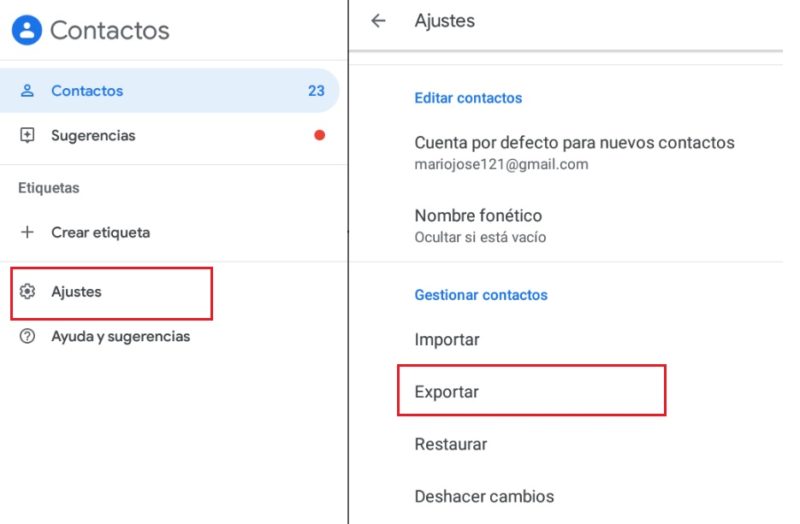Open Sugerencias in the sidebar
800x524 pixels.
pos(93,135)
